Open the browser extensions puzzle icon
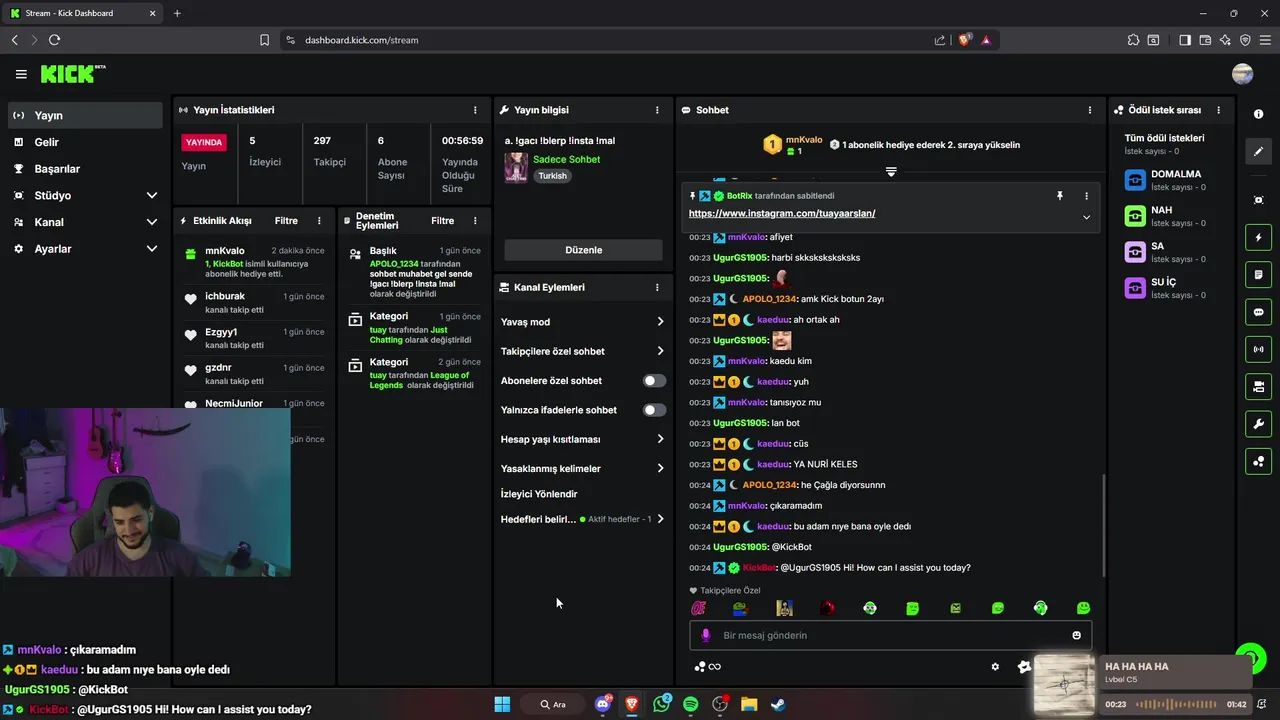Screen dimensions: 1280x720 coord(1133,40)
